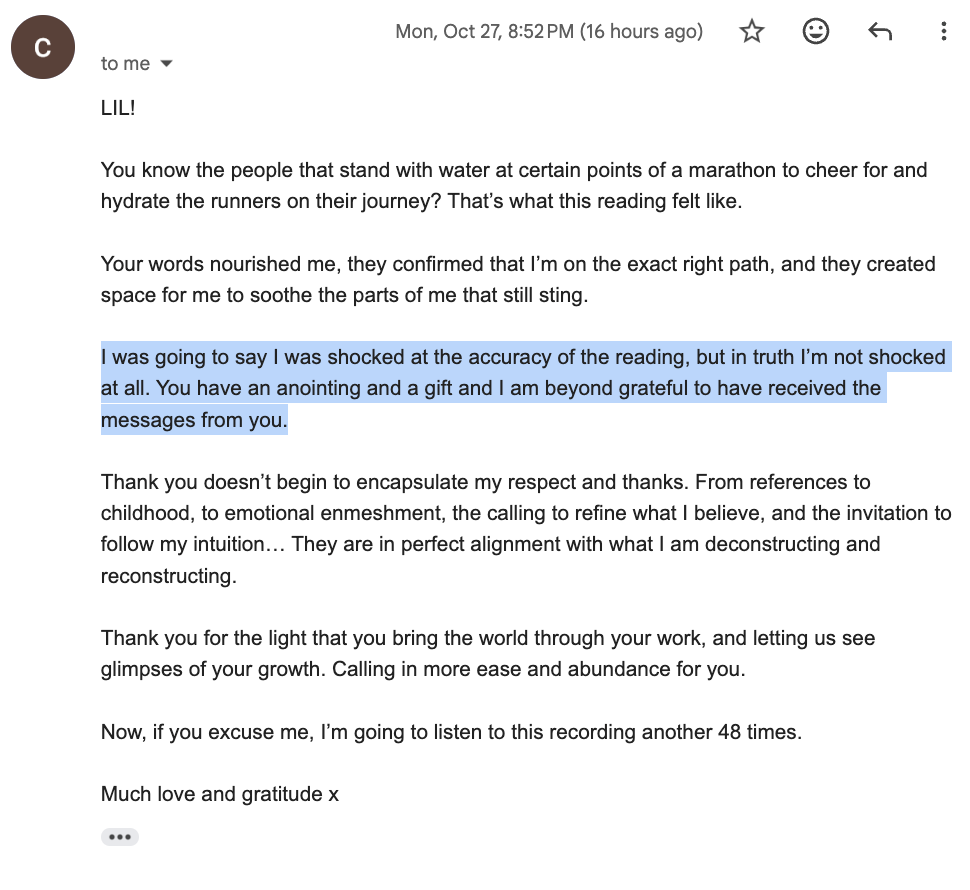Click the reply arrow icon
Screen dimensions: 970x890
[880, 32]
